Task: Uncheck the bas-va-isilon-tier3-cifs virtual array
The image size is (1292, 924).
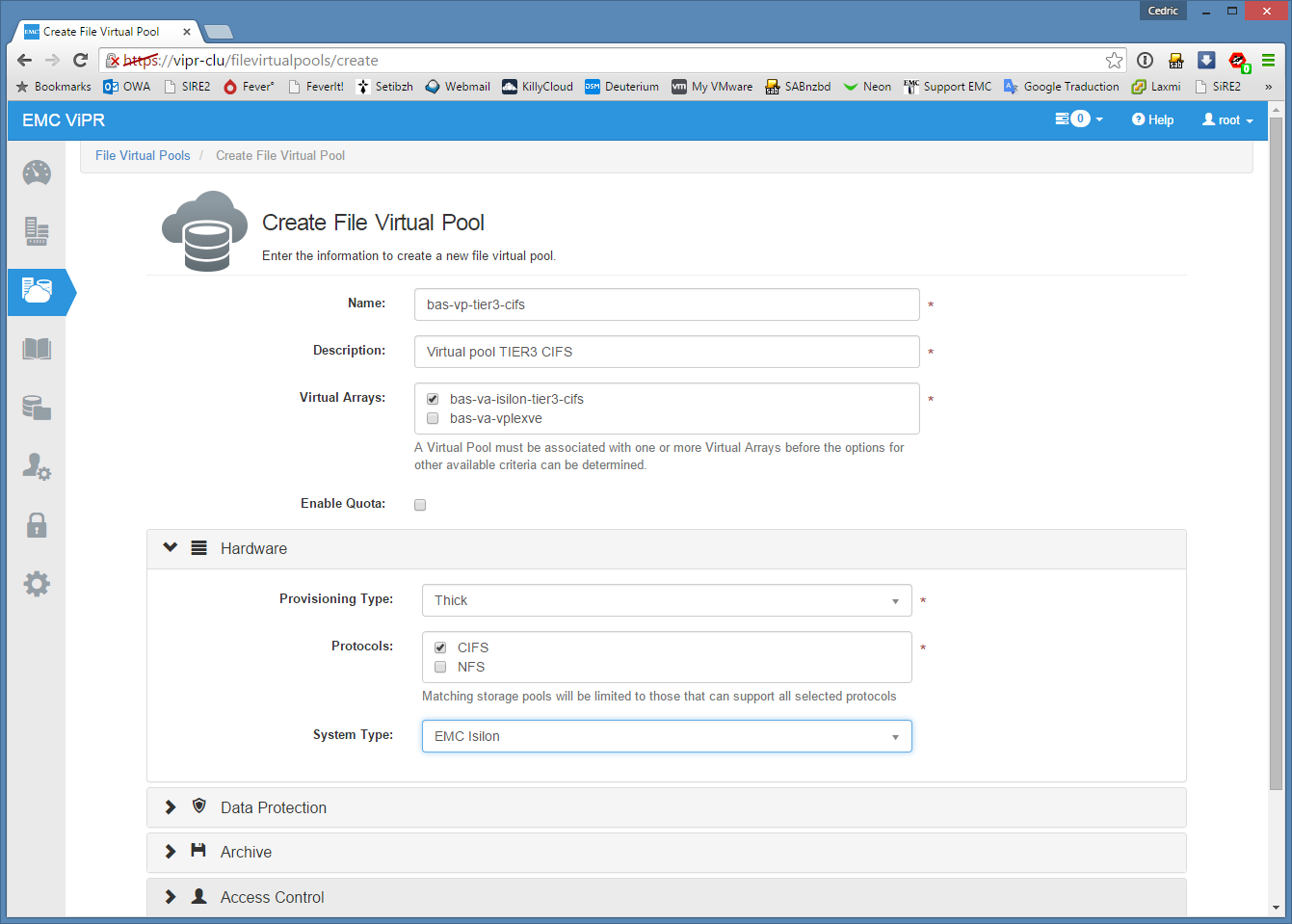Action: pyautogui.click(x=433, y=399)
